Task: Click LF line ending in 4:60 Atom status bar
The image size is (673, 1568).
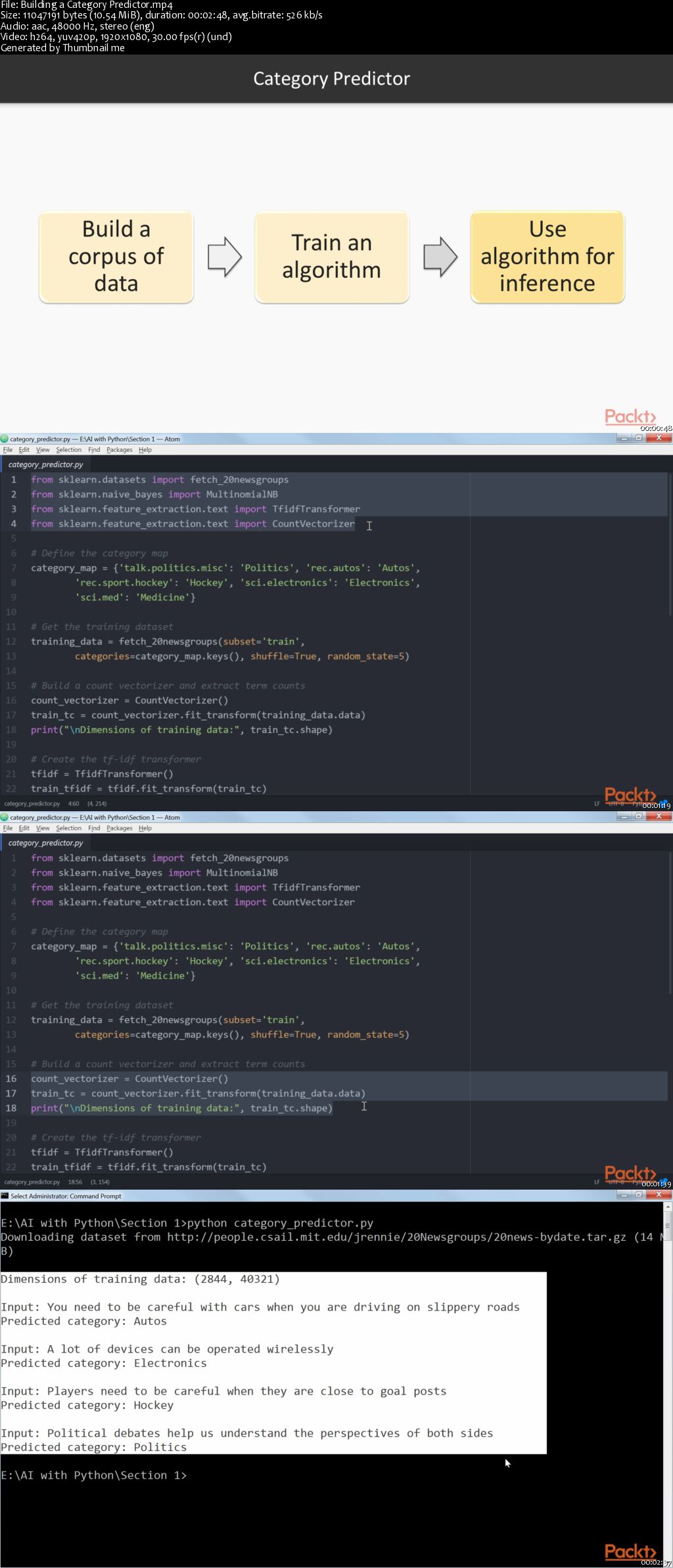Action: (x=597, y=803)
